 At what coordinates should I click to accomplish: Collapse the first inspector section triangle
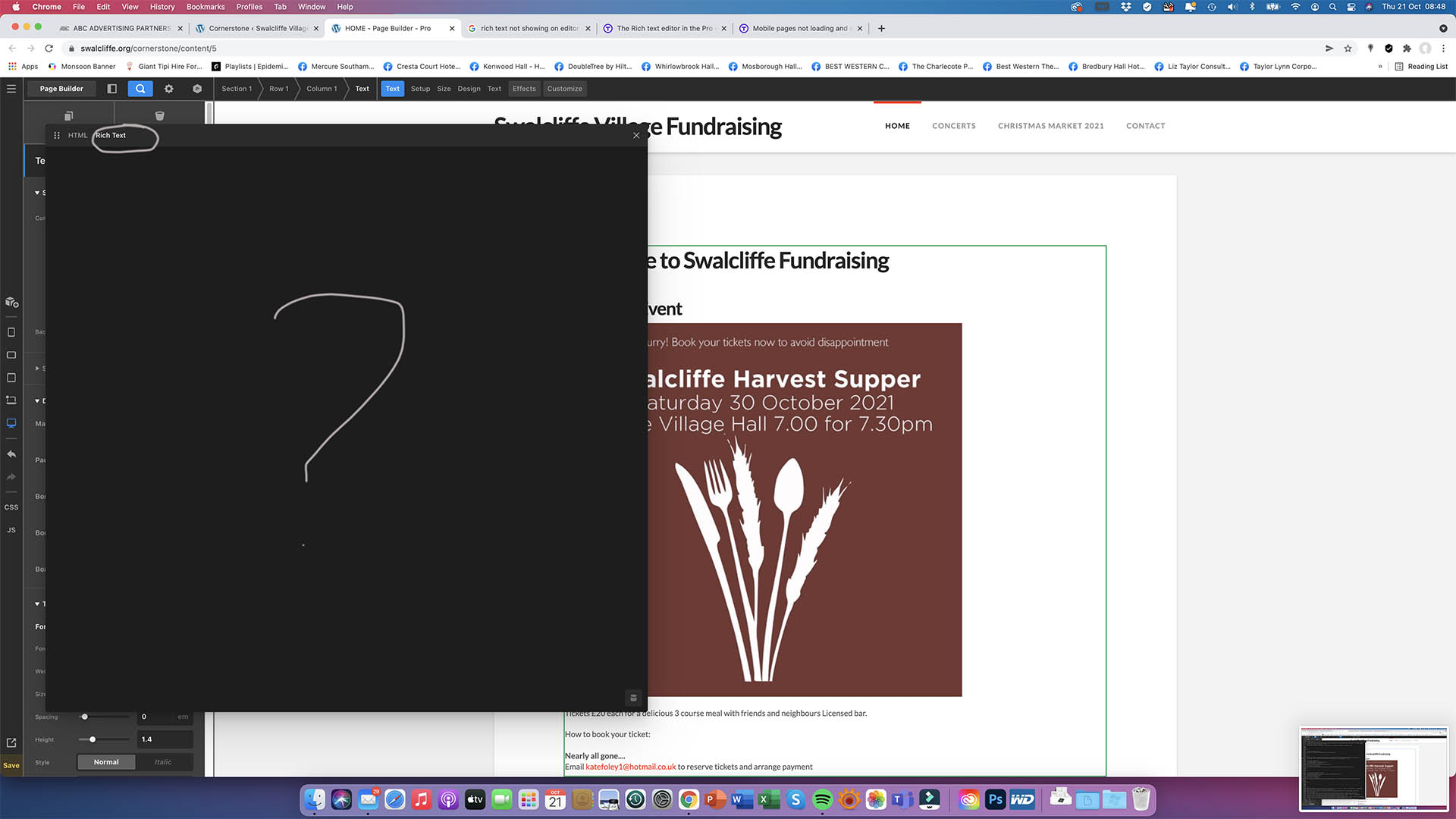(x=37, y=193)
